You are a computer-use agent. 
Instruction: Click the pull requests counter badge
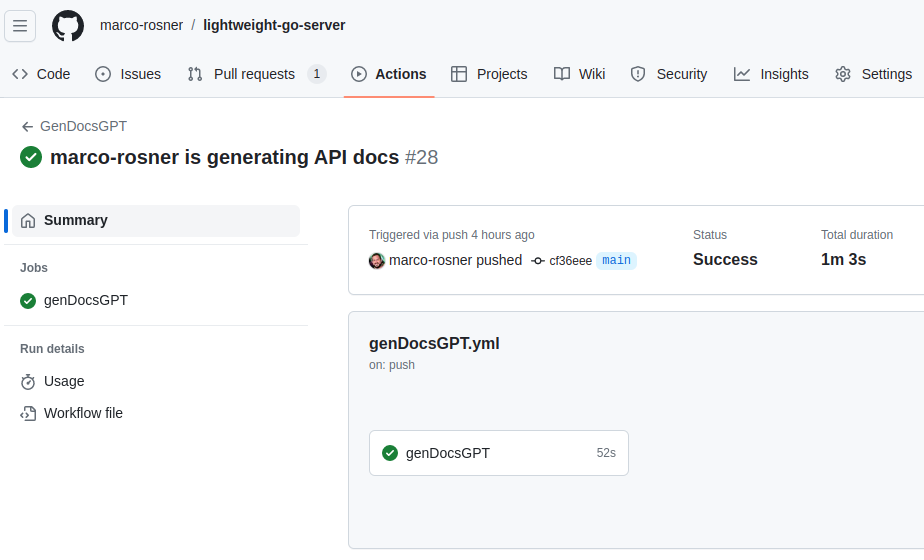pyautogui.click(x=316, y=74)
